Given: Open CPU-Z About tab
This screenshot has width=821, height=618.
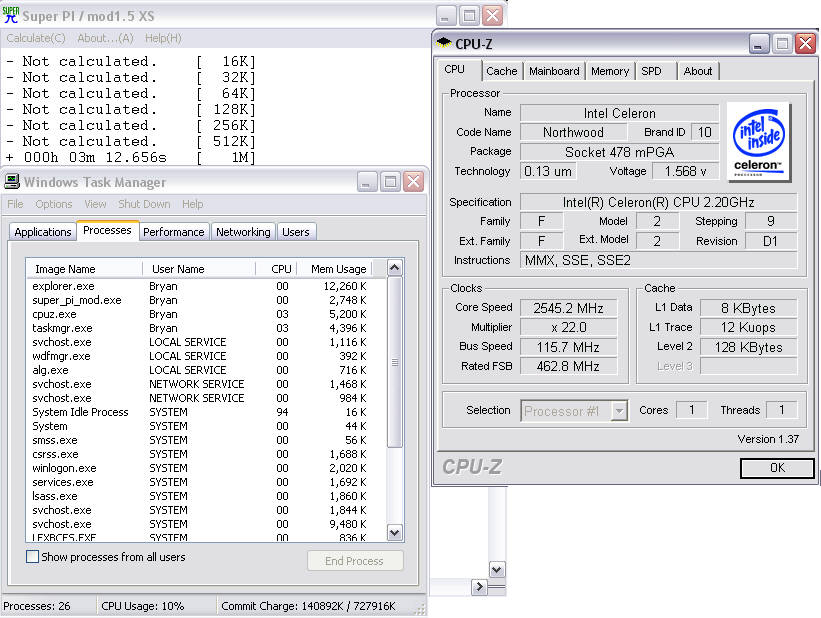Looking at the screenshot, I should coord(698,71).
